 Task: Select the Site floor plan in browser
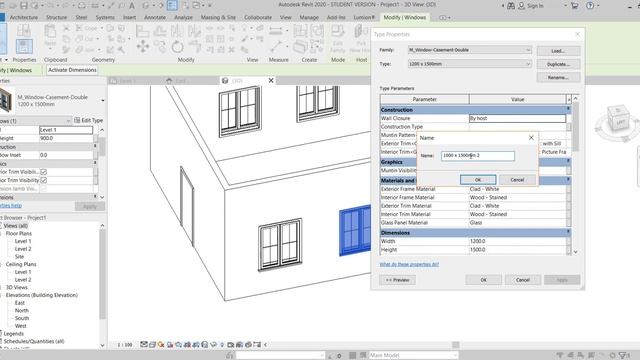(19, 257)
